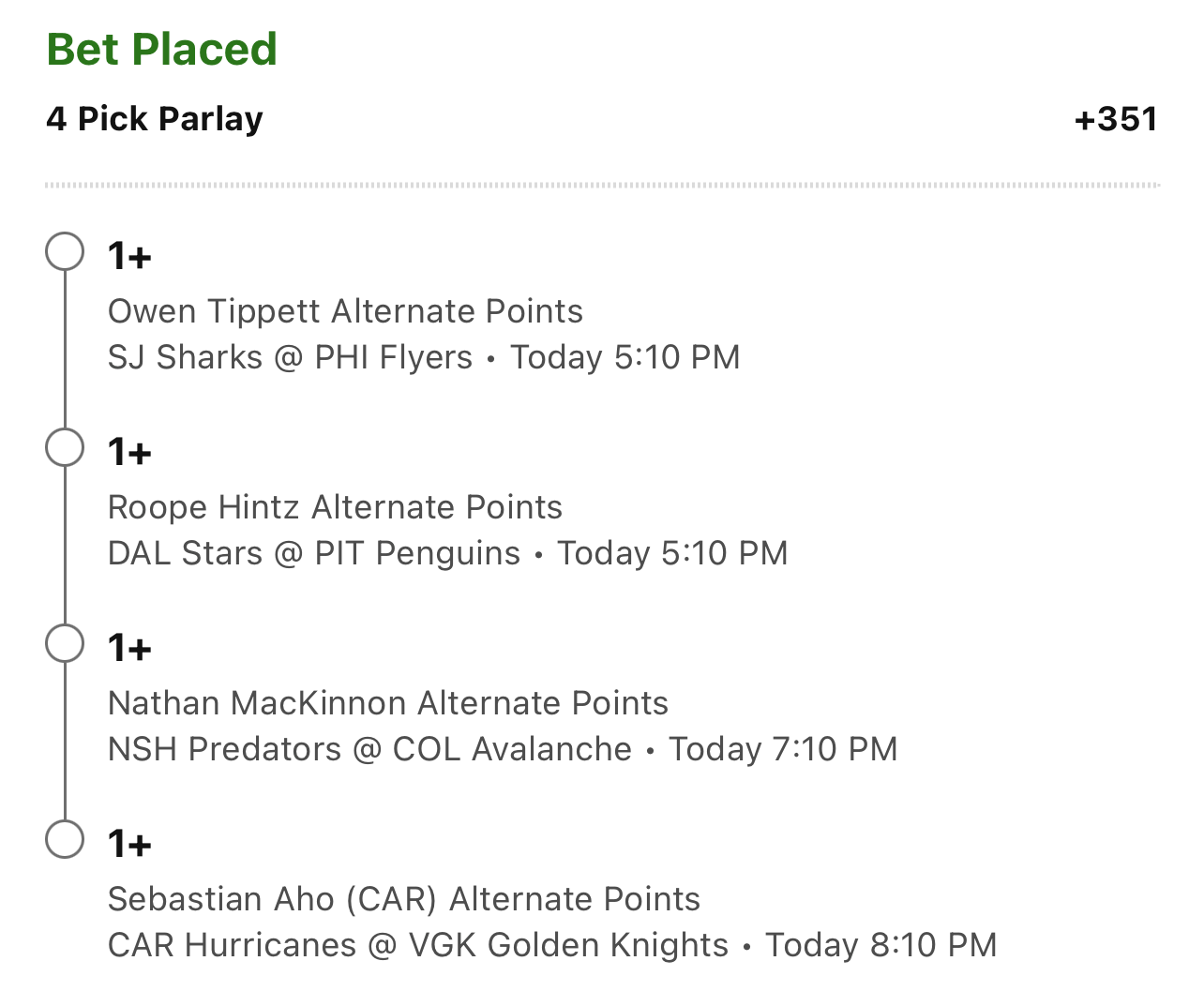Open Nathan MacKinnon Alternate Points market
1204x1006 pixels.
click(388, 703)
